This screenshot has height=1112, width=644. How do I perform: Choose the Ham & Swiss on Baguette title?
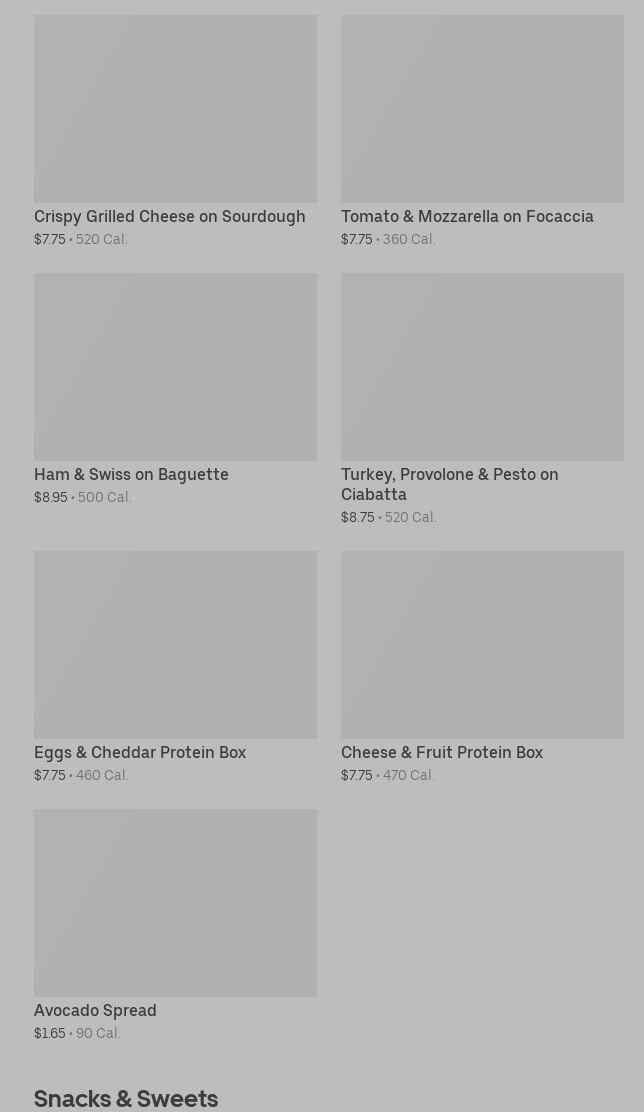pos(131,474)
